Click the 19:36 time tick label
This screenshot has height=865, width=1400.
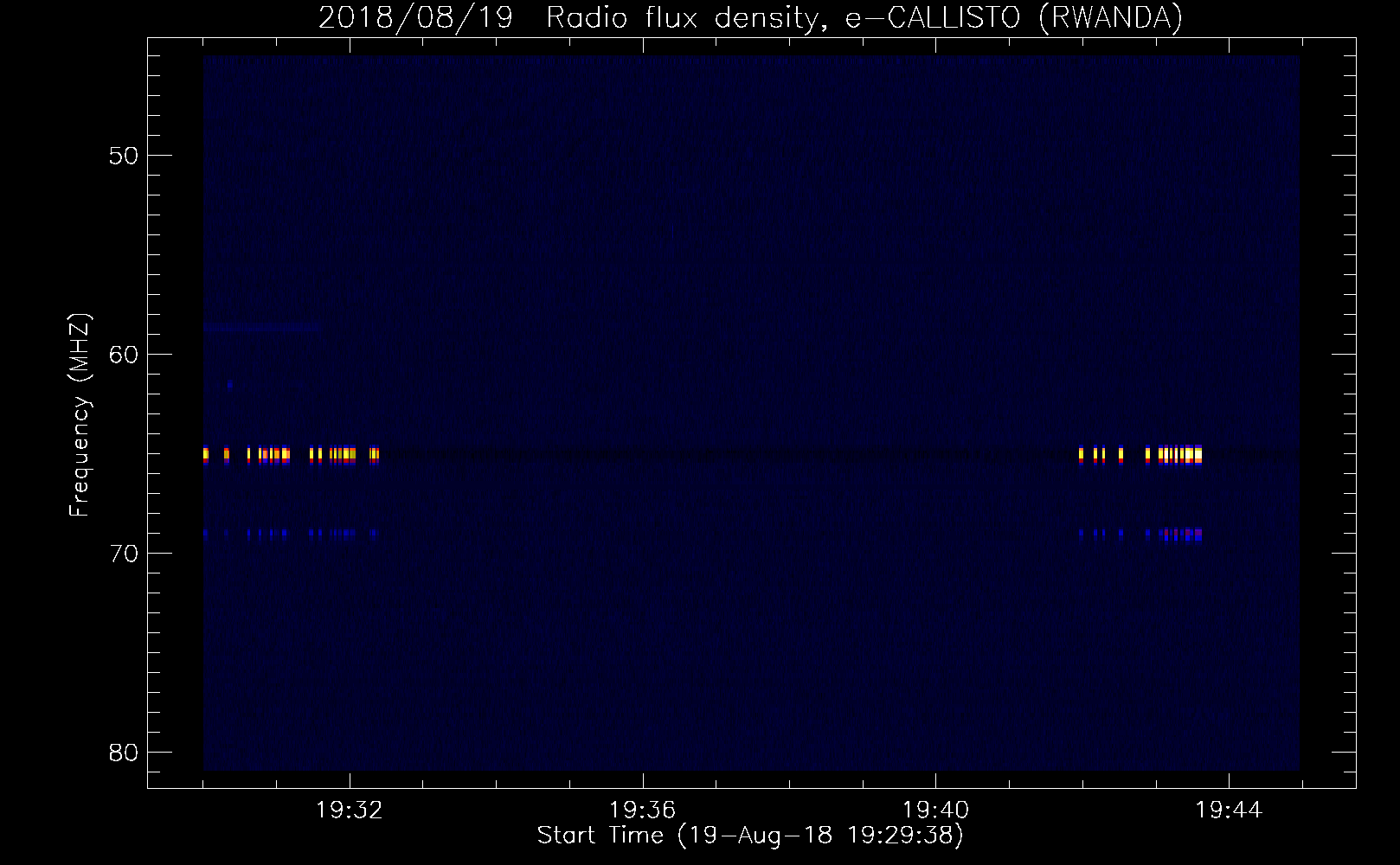[x=642, y=811]
